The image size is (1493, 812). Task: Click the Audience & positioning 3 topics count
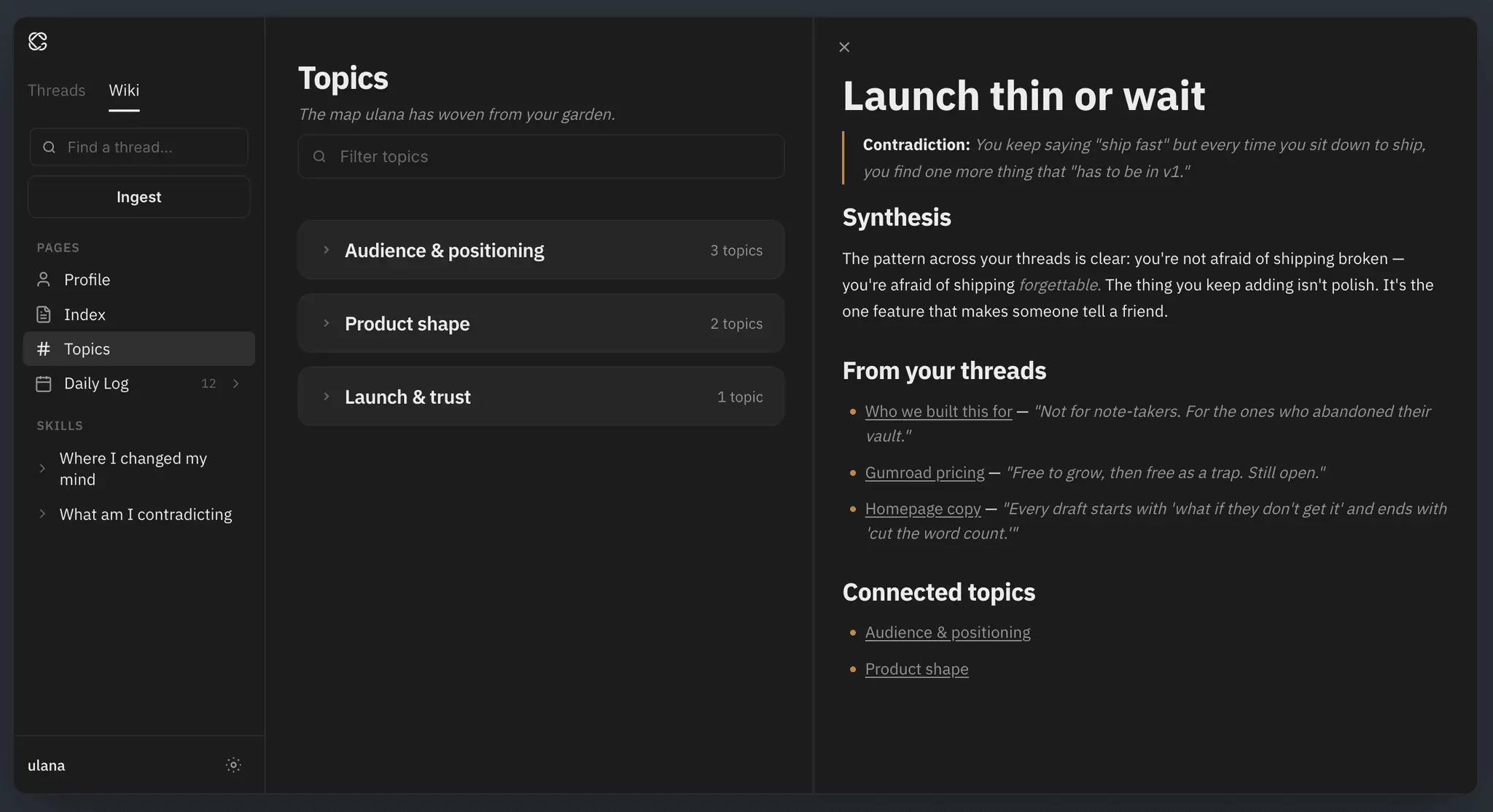pyautogui.click(x=736, y=250)
